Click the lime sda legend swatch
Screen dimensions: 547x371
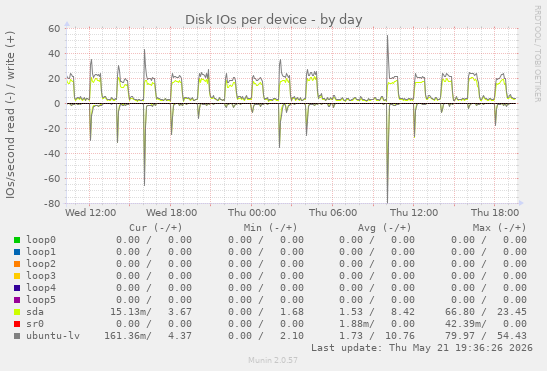pos(17,312)
